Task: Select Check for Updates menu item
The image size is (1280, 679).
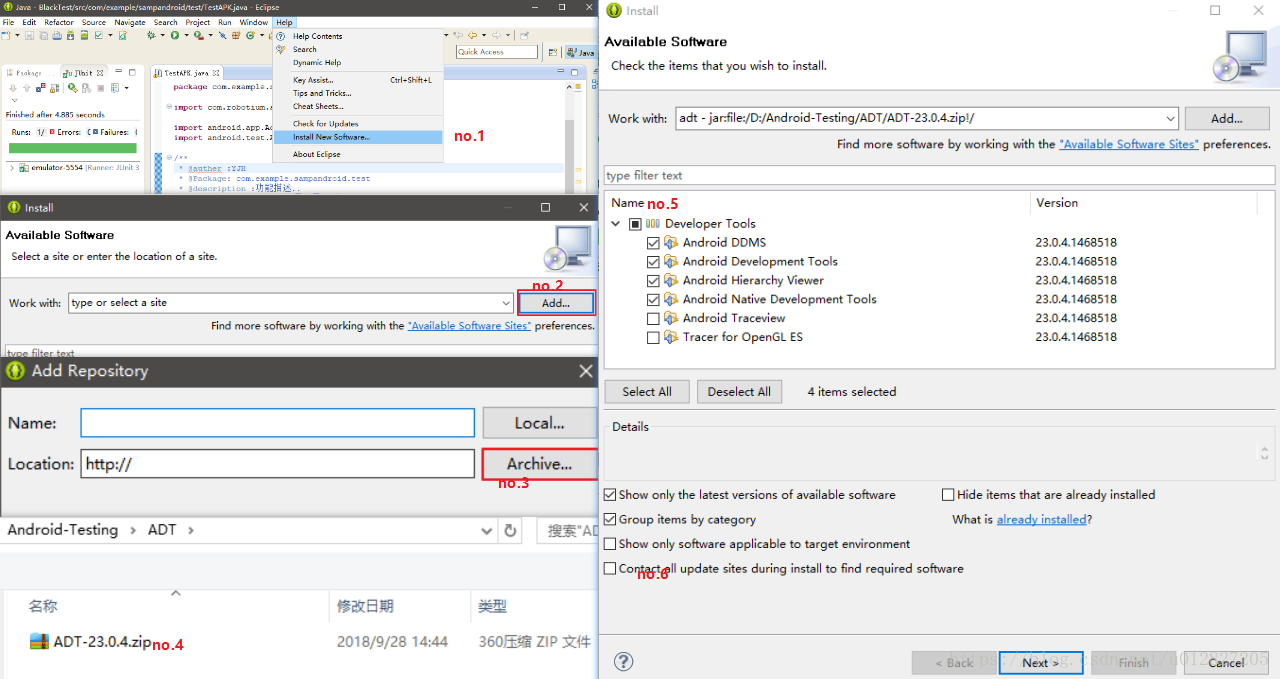Action: pyautogui.click(x=325, y=124)
